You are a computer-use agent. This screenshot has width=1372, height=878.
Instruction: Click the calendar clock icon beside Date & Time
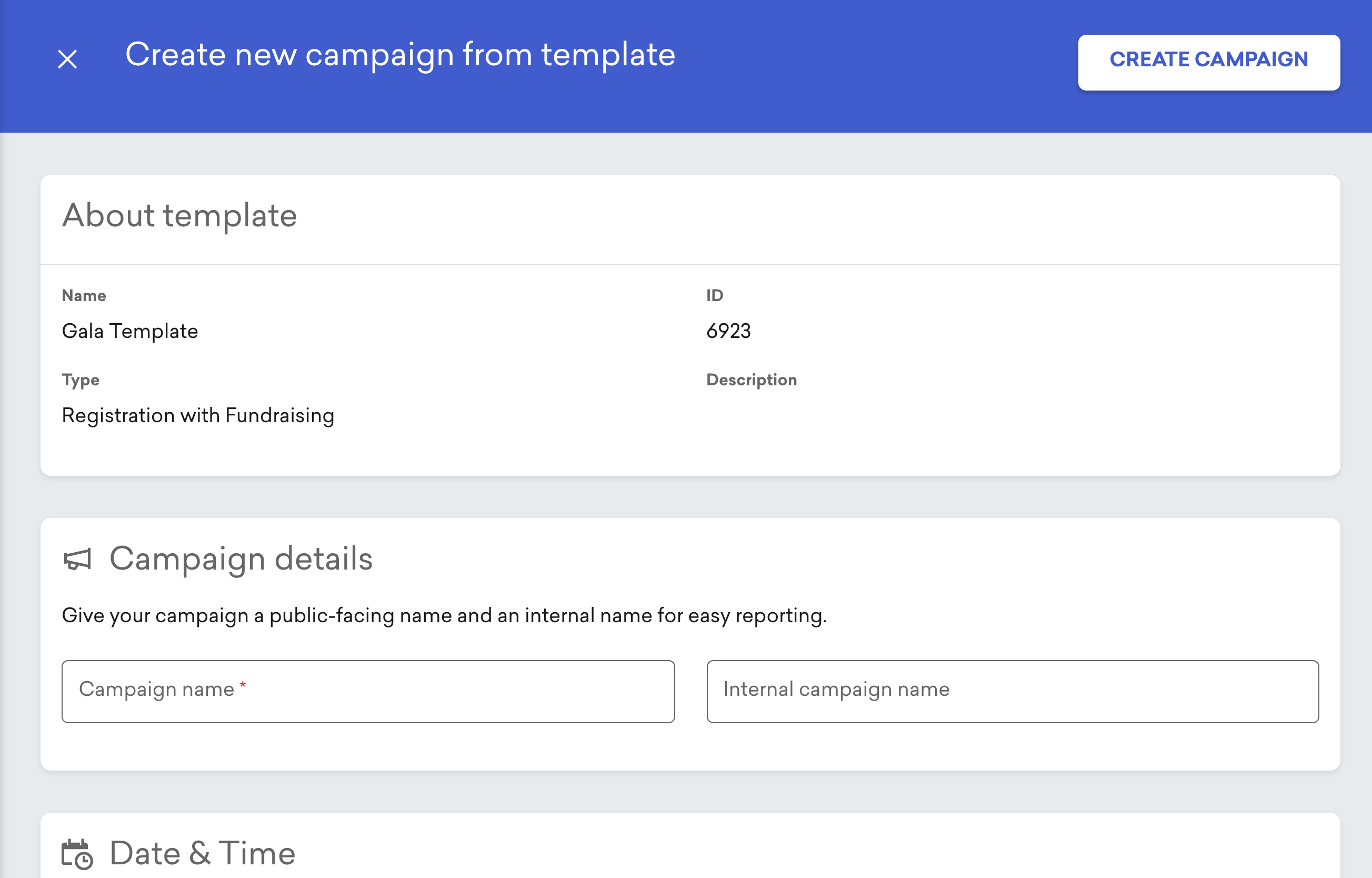click(x=77, y=854)
